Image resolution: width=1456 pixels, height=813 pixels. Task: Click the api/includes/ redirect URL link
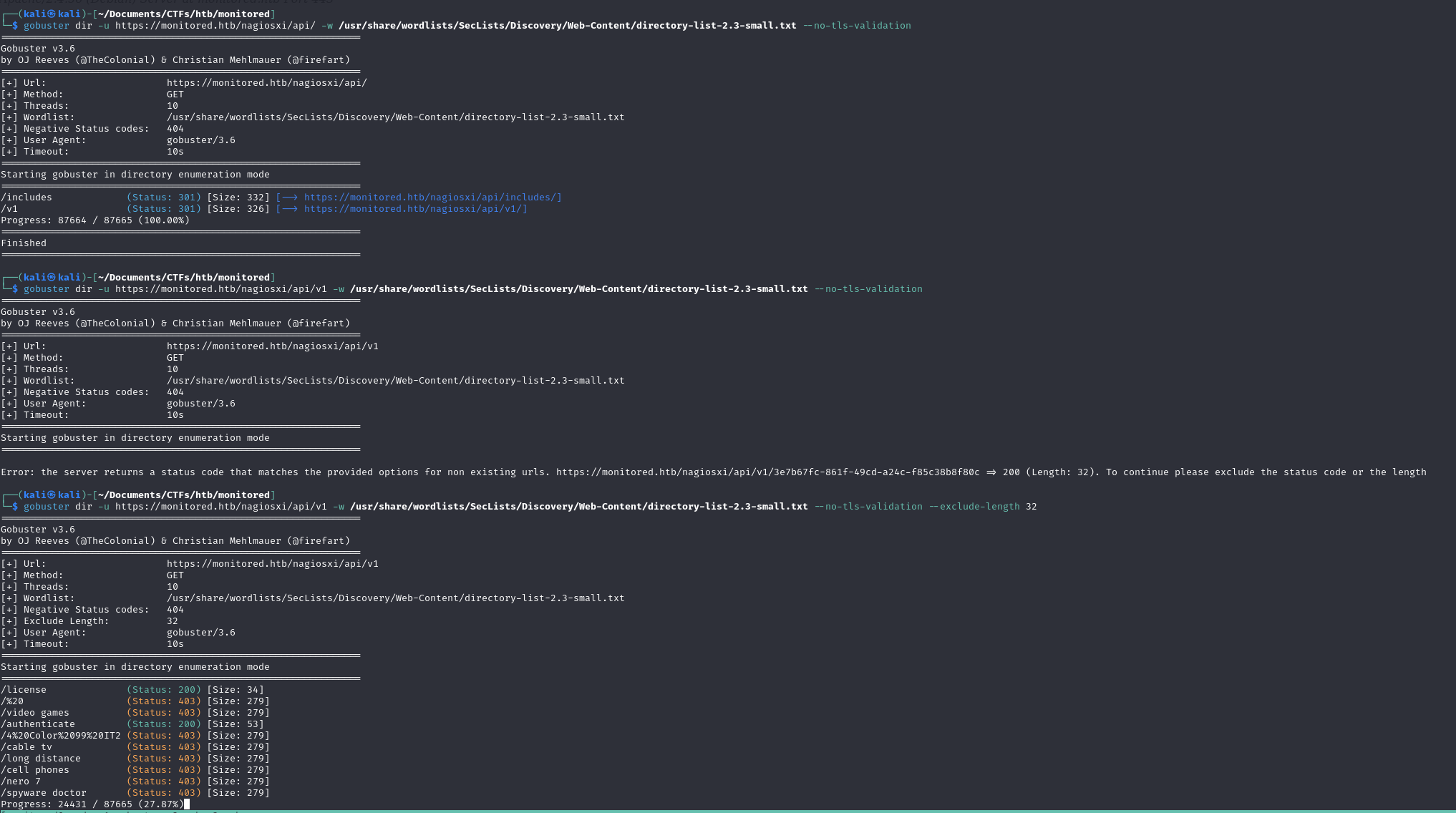432,198
